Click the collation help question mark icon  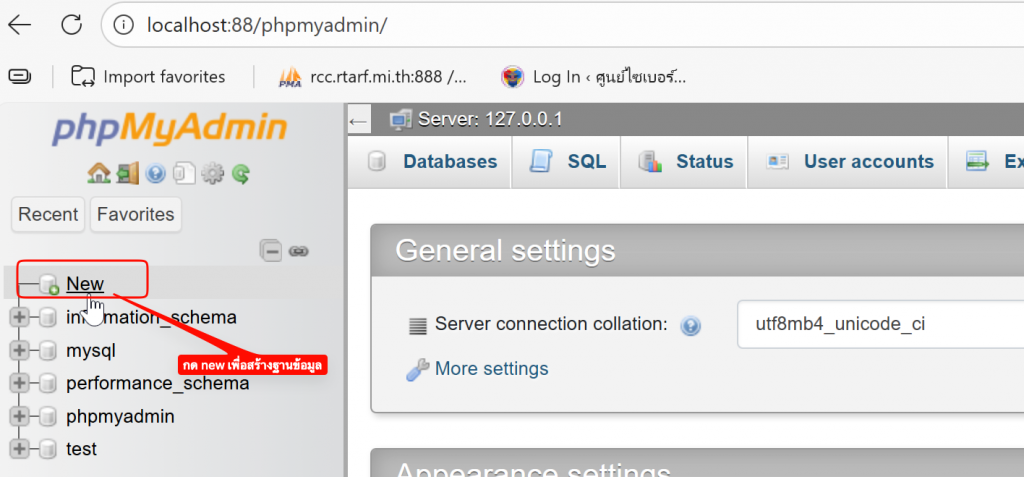tap(690, 325)
